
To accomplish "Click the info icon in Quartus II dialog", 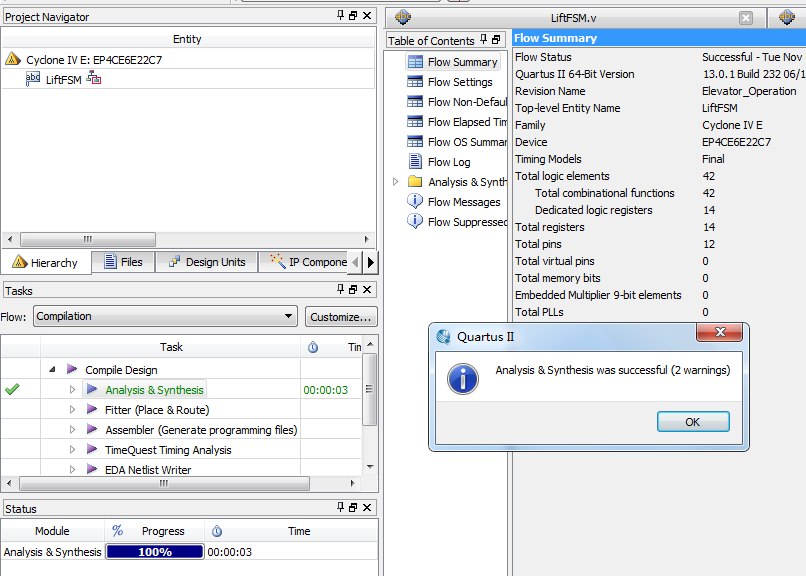I will (x=463, y=379).
